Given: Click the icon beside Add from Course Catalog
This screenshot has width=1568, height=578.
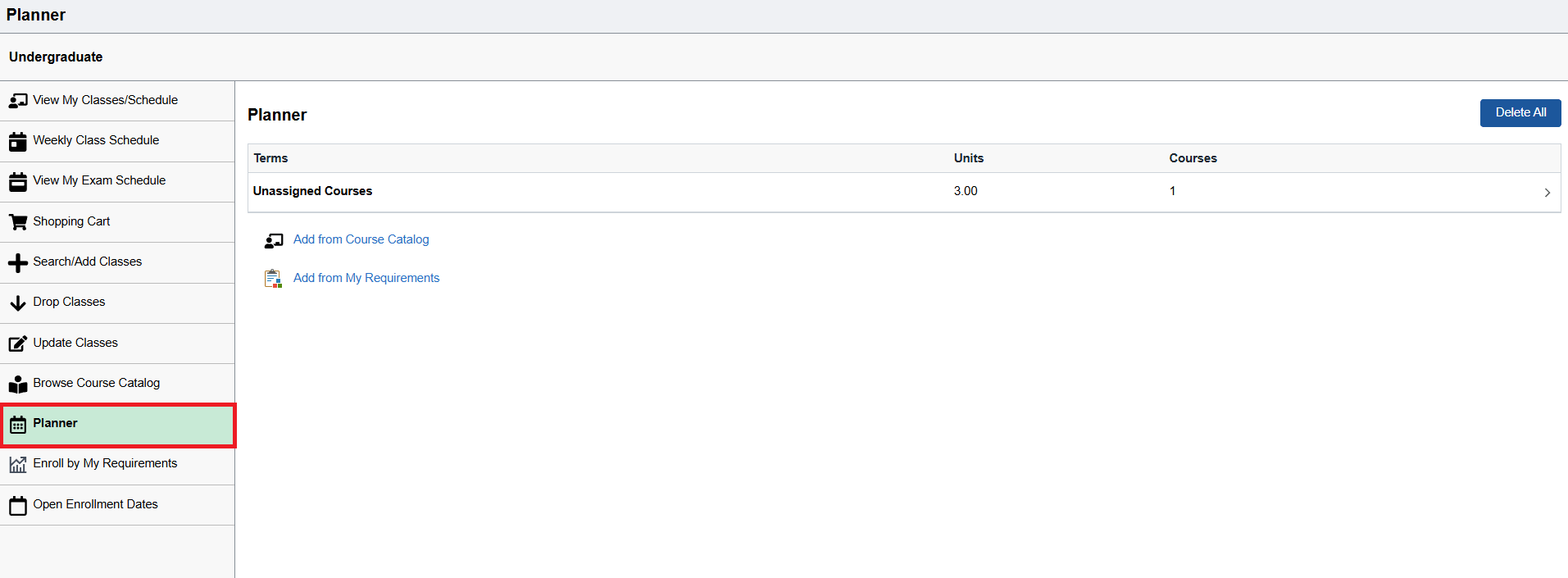Looking at the screenshot, I should coord(274,240).
